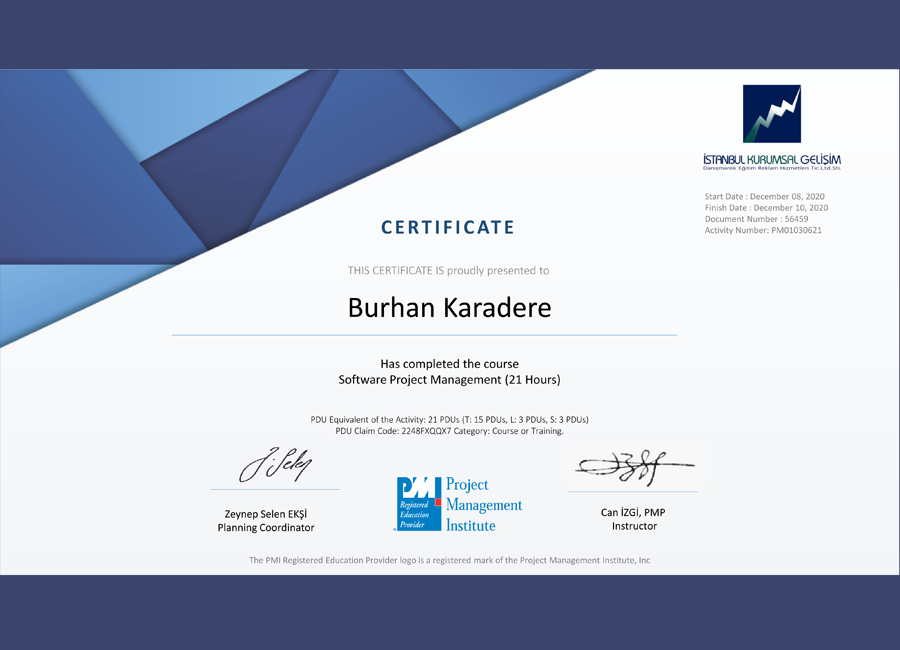The height and width of the screenshot is (650, 900).
Task: Click the PMI Registered Education Provider badge
Action: (x=418, y=504)
